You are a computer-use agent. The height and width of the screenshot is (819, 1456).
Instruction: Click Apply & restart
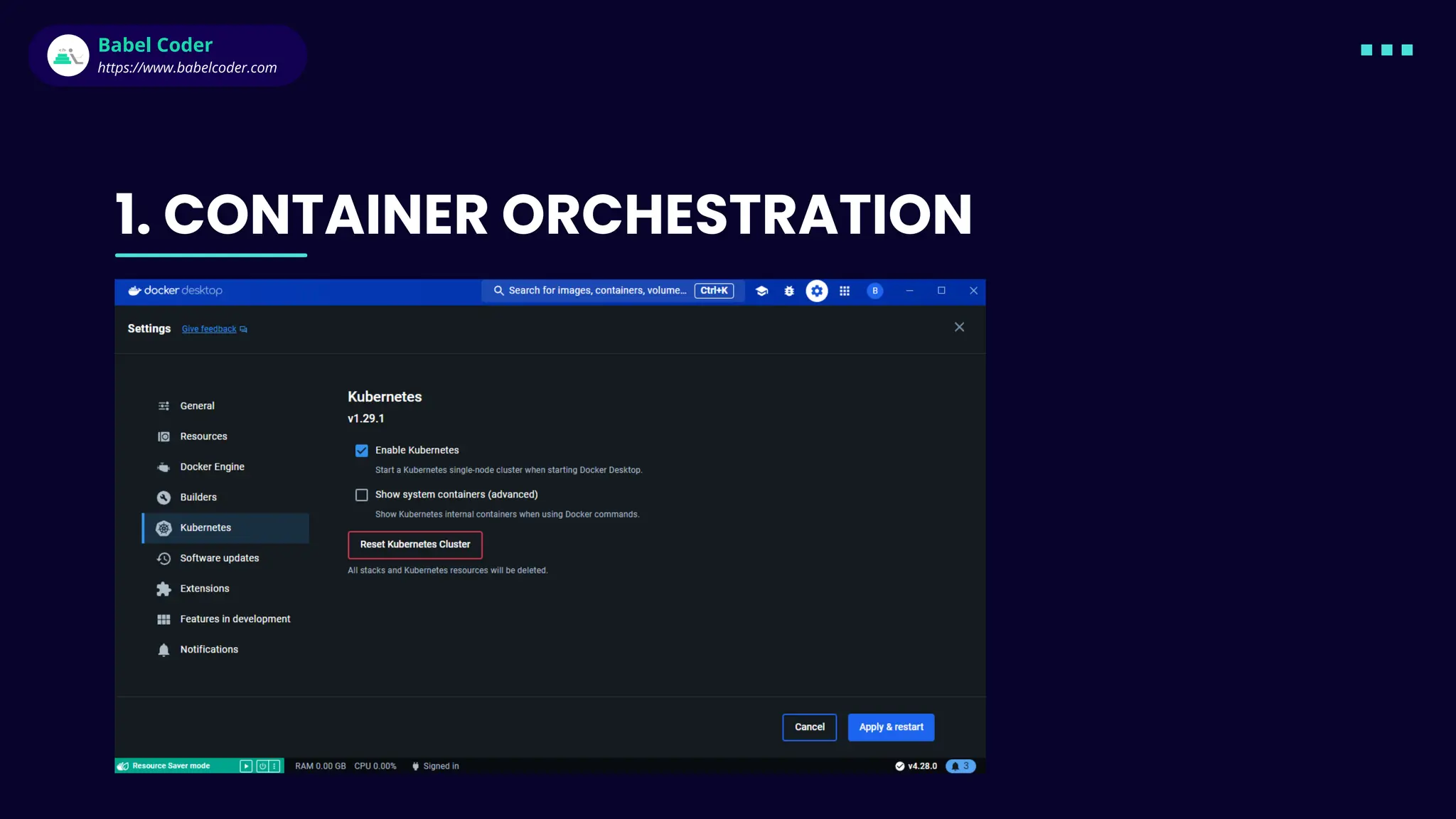tap(892, 727)
